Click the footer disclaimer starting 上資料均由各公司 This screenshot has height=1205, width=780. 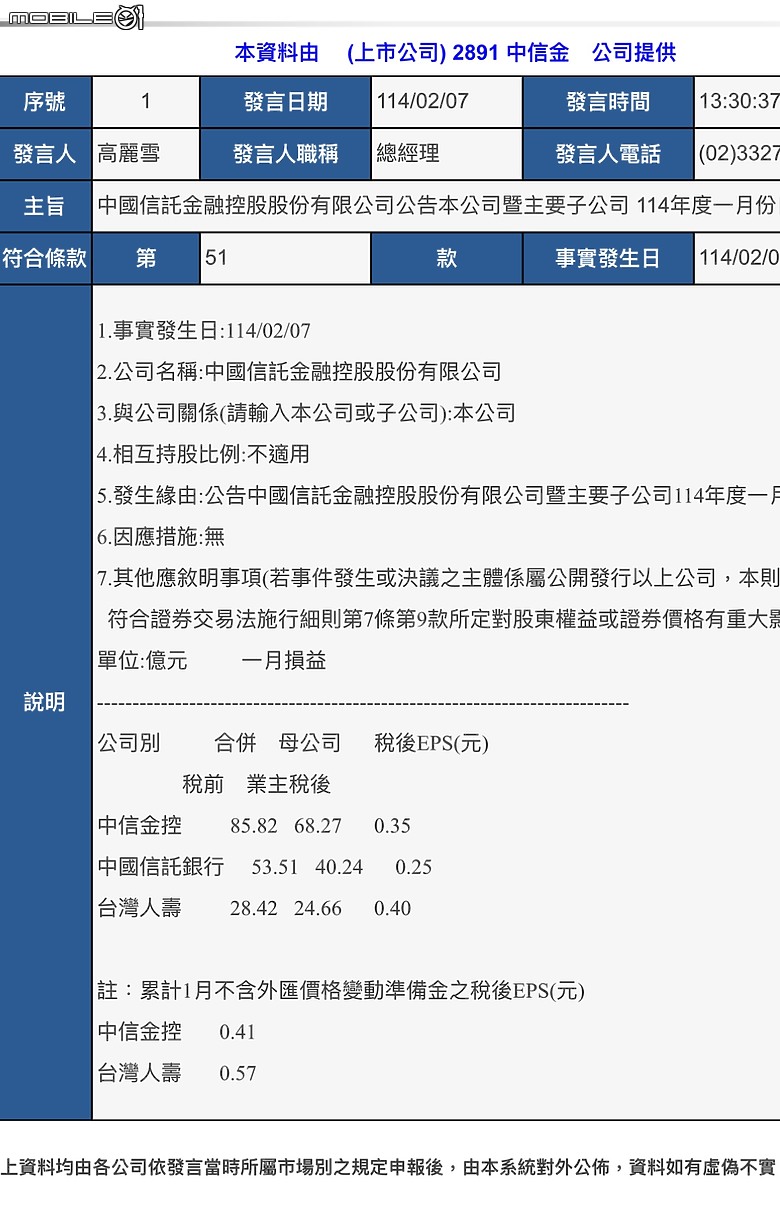pyautogui.click(x=389, y=1167)
